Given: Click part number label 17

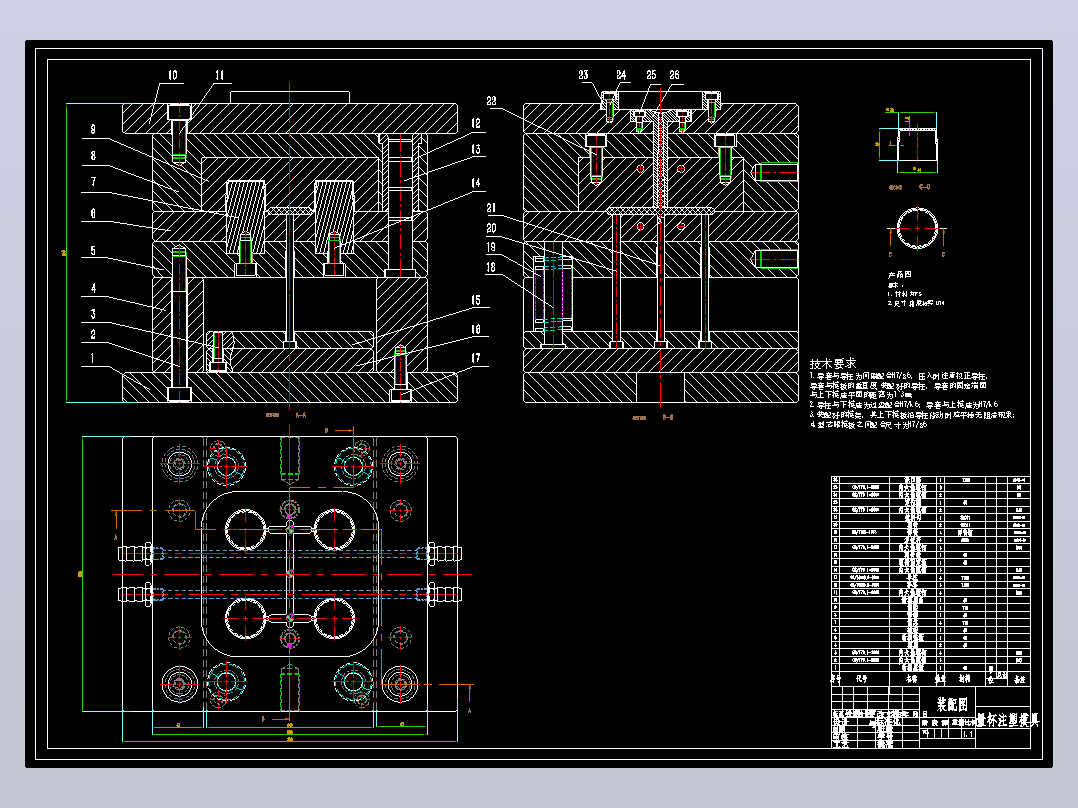Looking at the screenshot, I should point(476,358).
